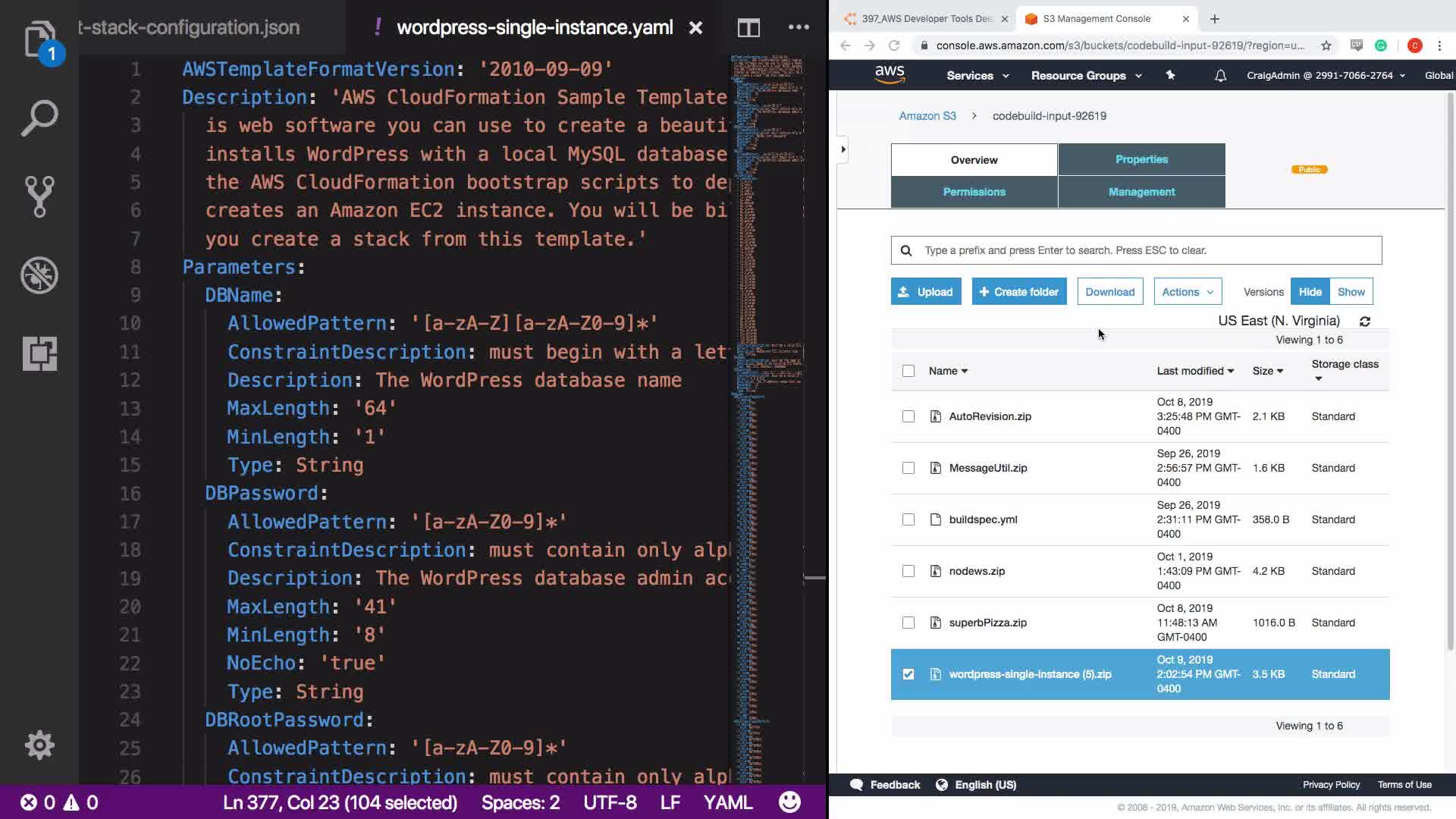
Task: Uncheck the wordpress-single-instance (5).zip checkbox
Action: coord(908,674)
